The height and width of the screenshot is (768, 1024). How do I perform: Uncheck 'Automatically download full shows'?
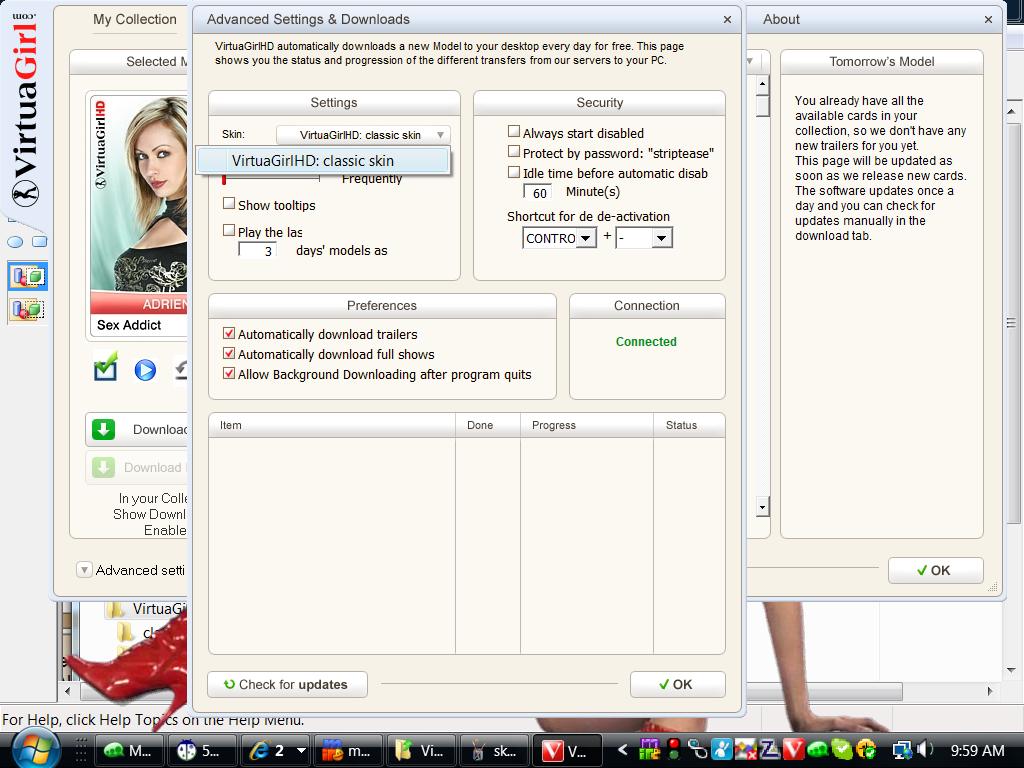[x=229, y=353]
